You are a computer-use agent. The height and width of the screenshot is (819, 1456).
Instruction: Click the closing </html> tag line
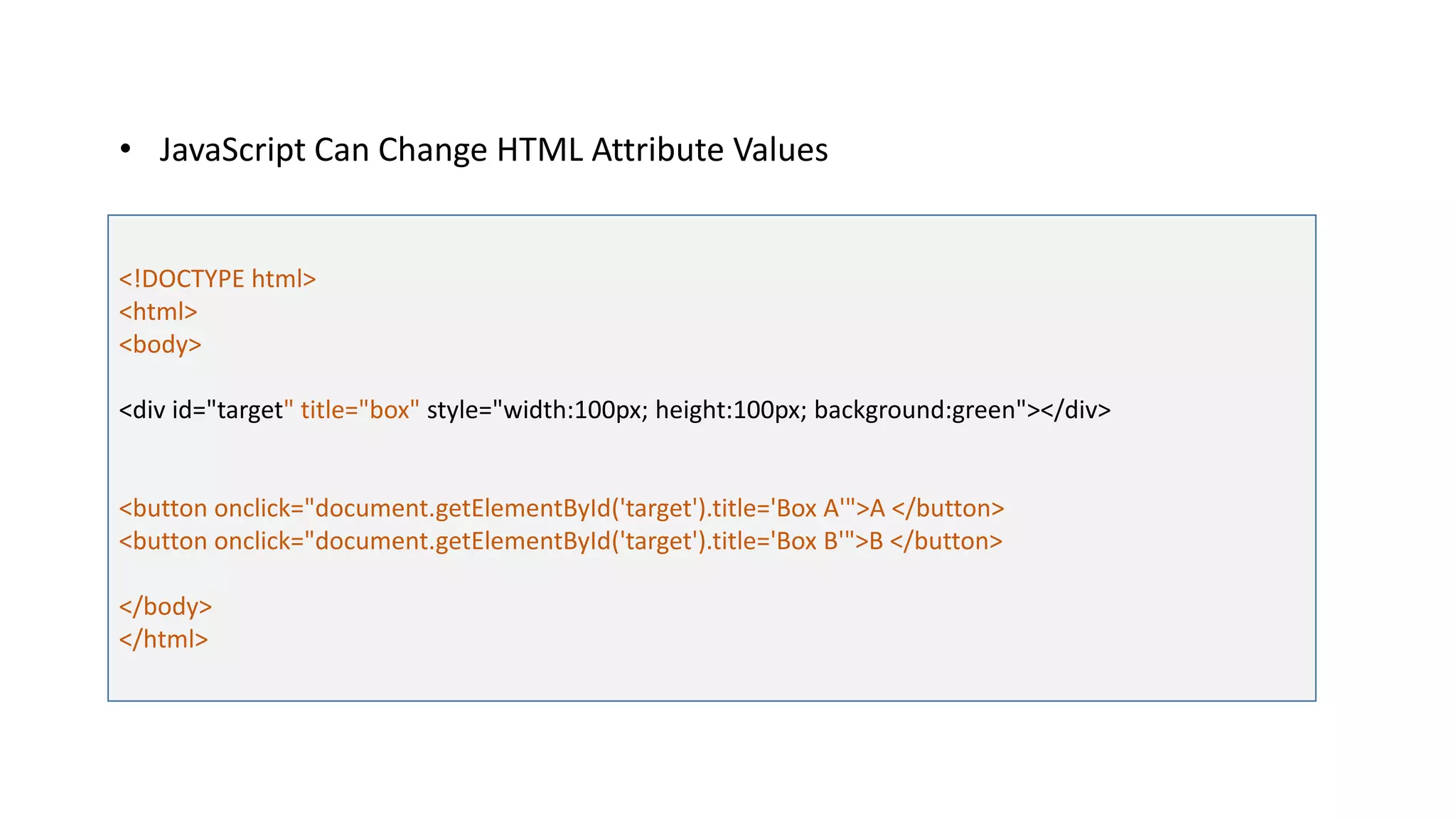point(164,639)
